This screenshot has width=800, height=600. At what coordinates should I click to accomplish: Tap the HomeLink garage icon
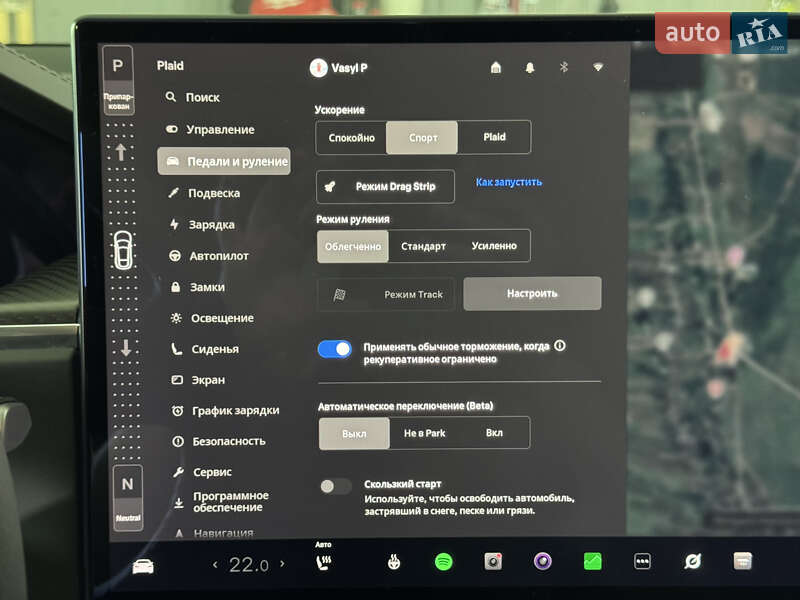(495, 67)
